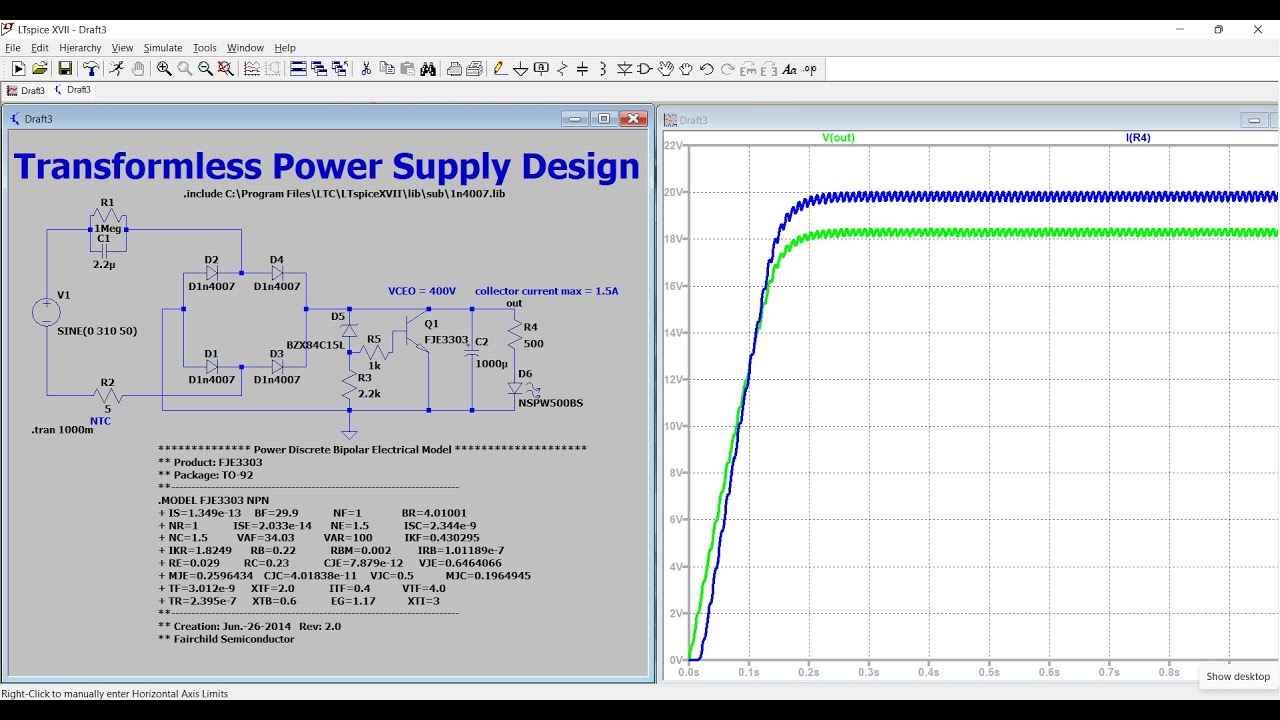1280x720 pixels.
Task: Click the Copy toolbar icon
Action: click(387, 69)
